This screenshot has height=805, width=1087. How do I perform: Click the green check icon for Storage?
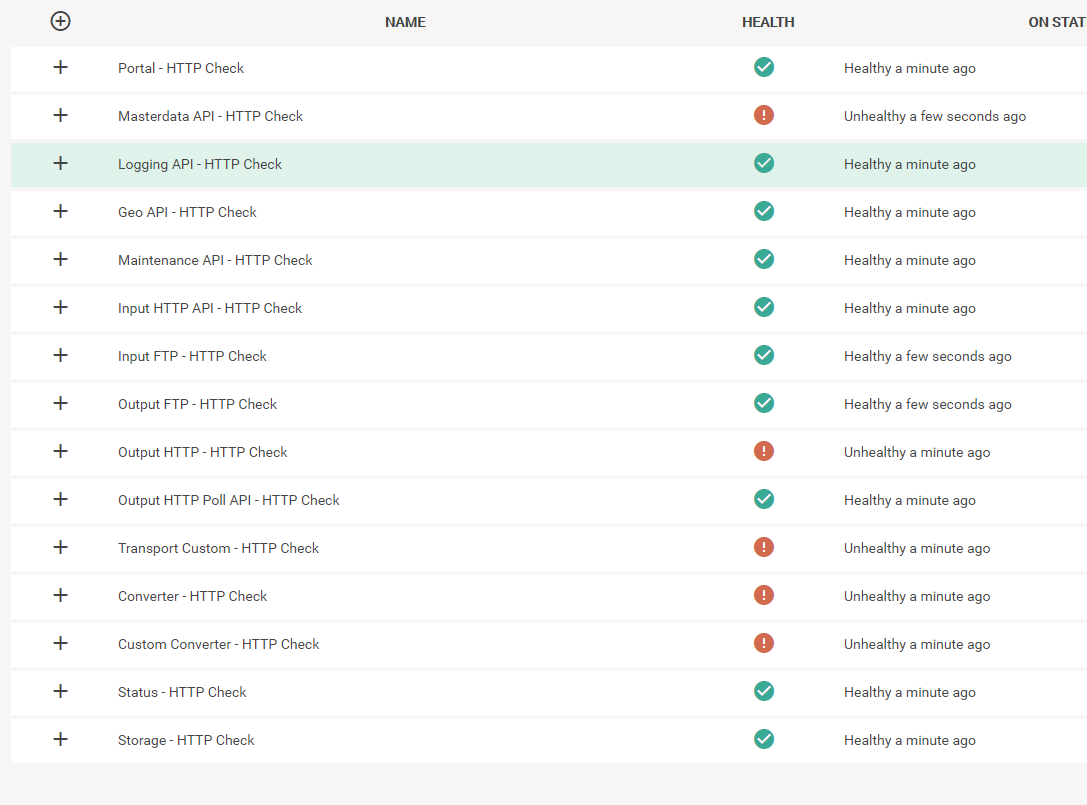pos(764,740)
